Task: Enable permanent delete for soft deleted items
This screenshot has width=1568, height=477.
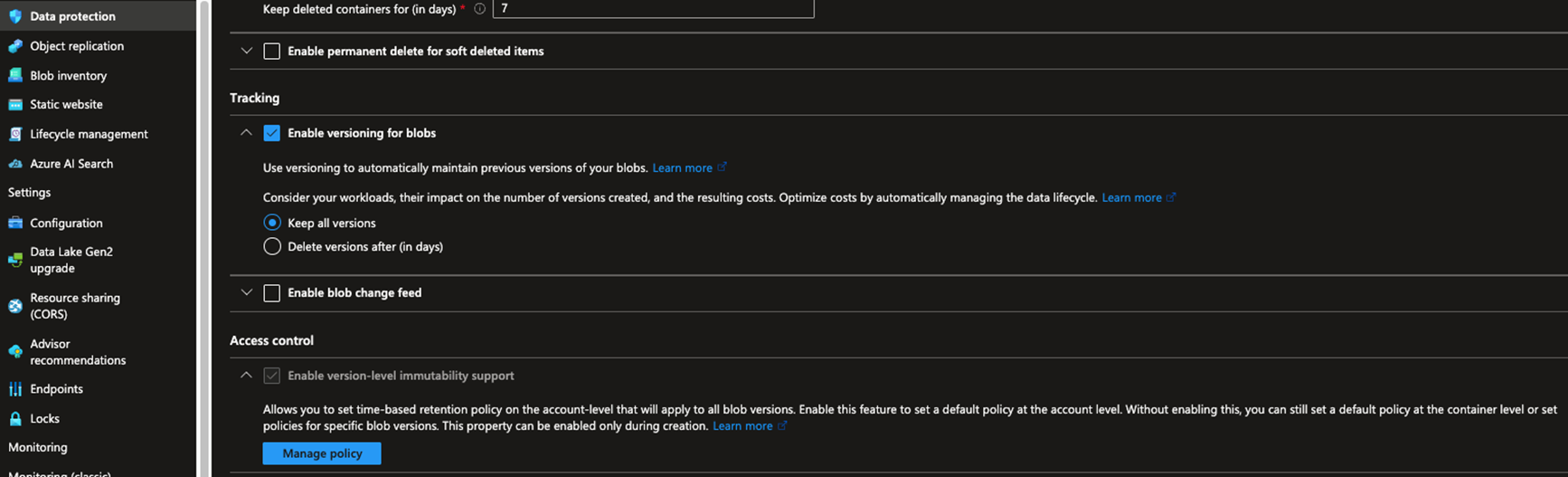Action: point(271,52)
